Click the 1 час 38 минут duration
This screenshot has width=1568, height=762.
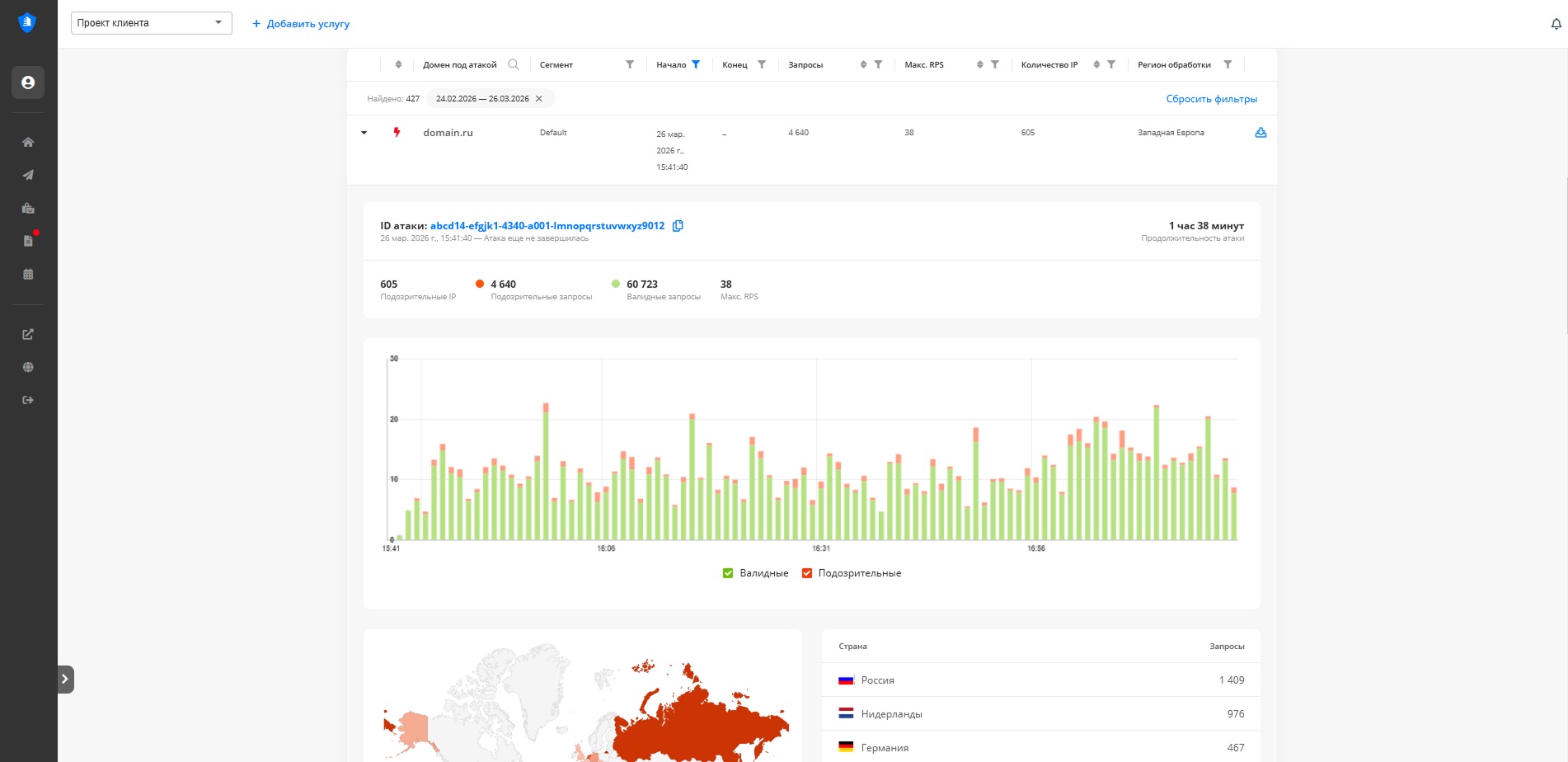pyautogui.click(x=1206, y=226)
